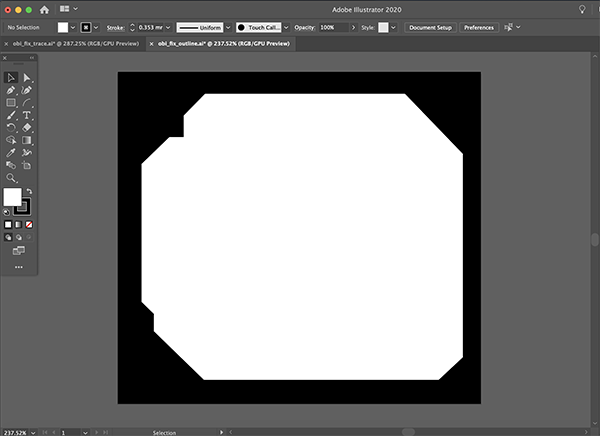Viewport: 600px width, 436px height.
Task: Open the arrange documents menu
Action: pos(68,9)
